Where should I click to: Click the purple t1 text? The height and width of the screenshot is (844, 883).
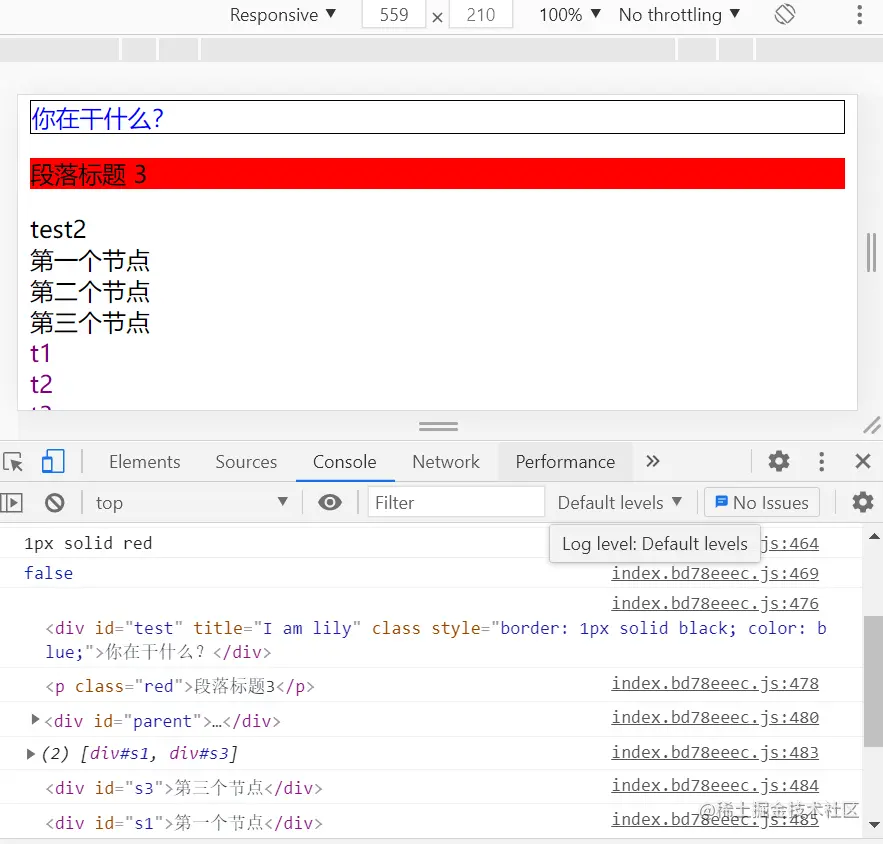pos(41,354)
